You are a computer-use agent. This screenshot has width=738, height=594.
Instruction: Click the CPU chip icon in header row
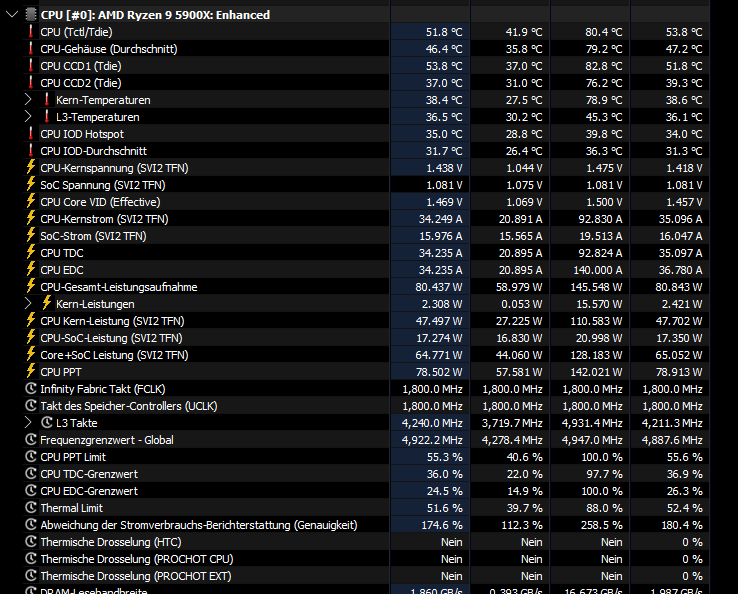tap(31, 15)
